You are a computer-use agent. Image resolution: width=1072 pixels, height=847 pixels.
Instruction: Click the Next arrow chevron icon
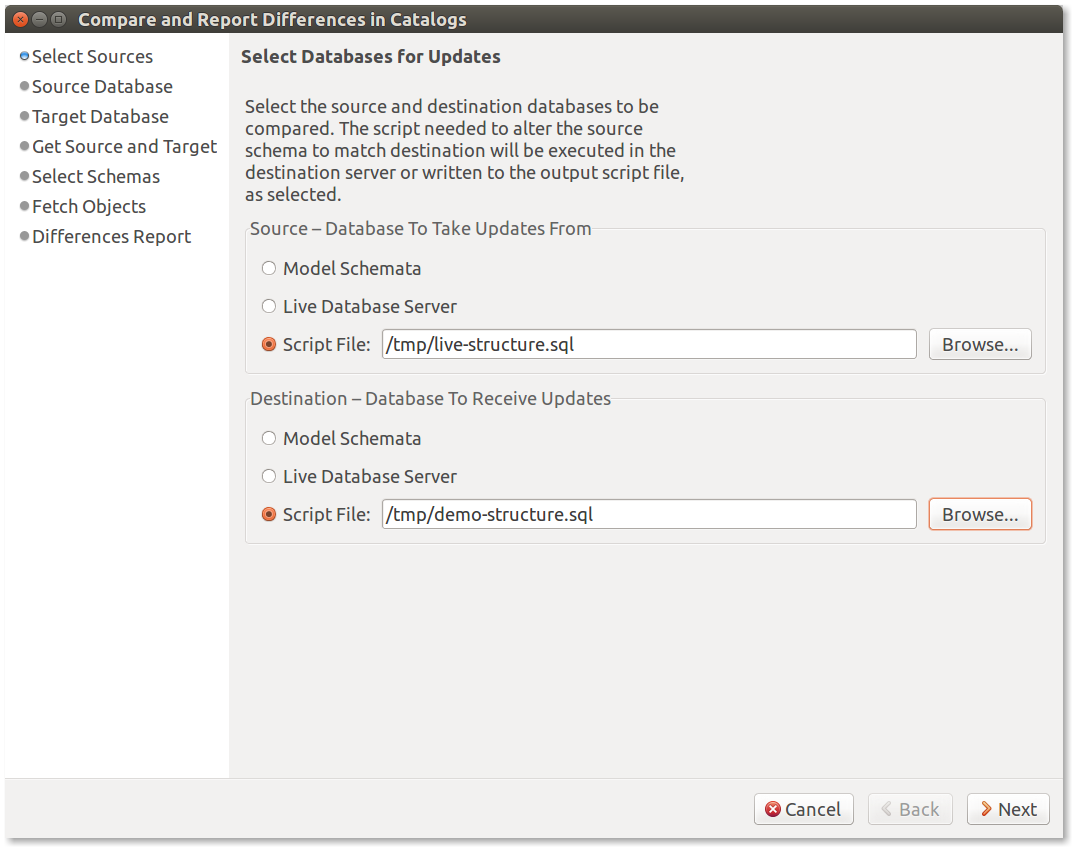click(986, 809)
